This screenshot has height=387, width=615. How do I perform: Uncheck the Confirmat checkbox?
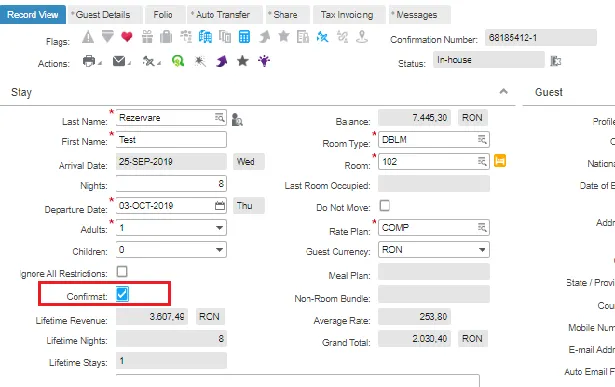click(x=122, y=294)
